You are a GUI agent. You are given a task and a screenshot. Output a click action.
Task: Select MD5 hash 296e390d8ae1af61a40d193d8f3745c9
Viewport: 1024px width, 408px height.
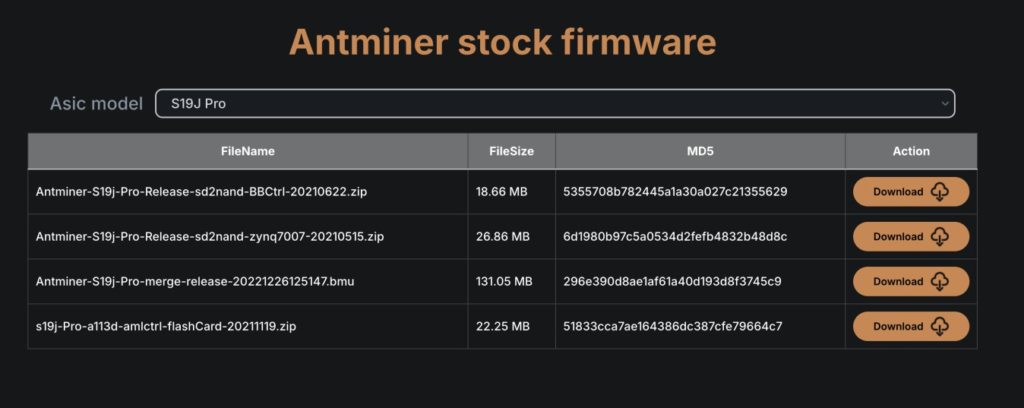[x=672, y=281]
